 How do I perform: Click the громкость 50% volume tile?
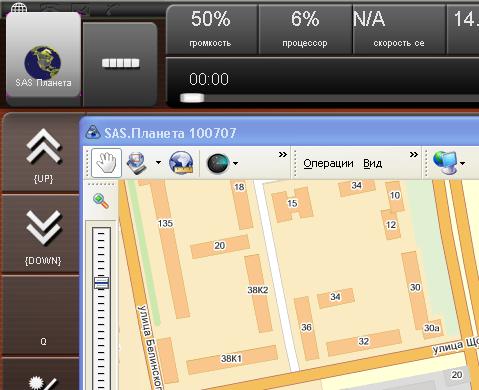(211, 30)
